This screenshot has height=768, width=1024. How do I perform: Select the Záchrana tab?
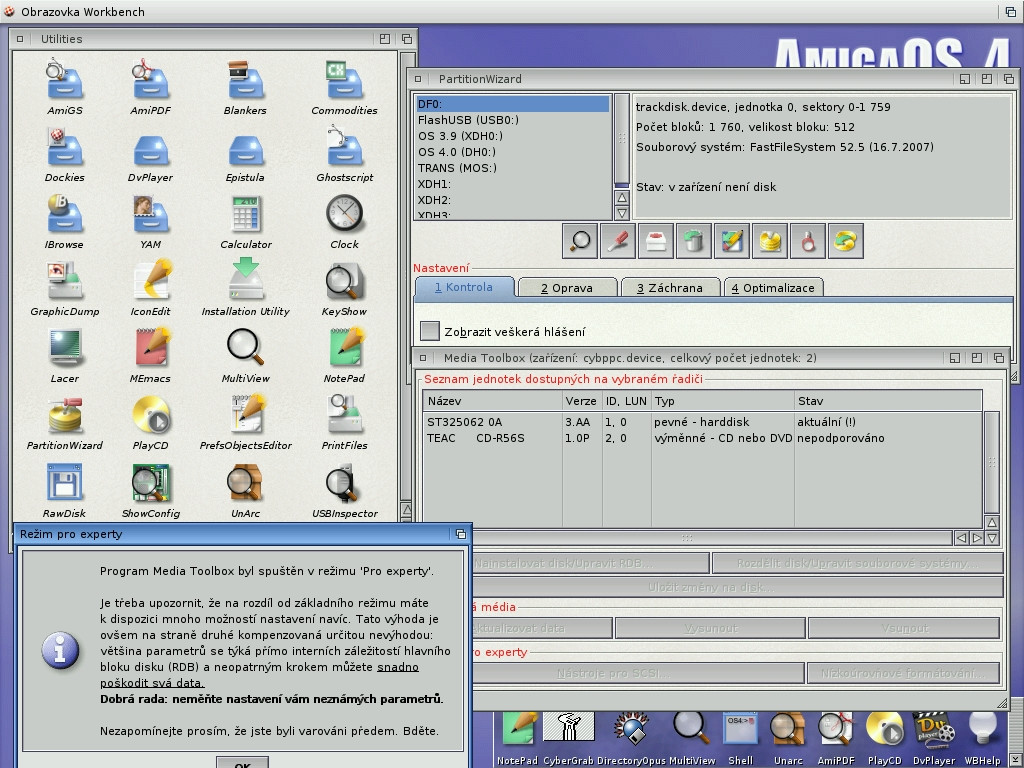(x=669, y=288)
